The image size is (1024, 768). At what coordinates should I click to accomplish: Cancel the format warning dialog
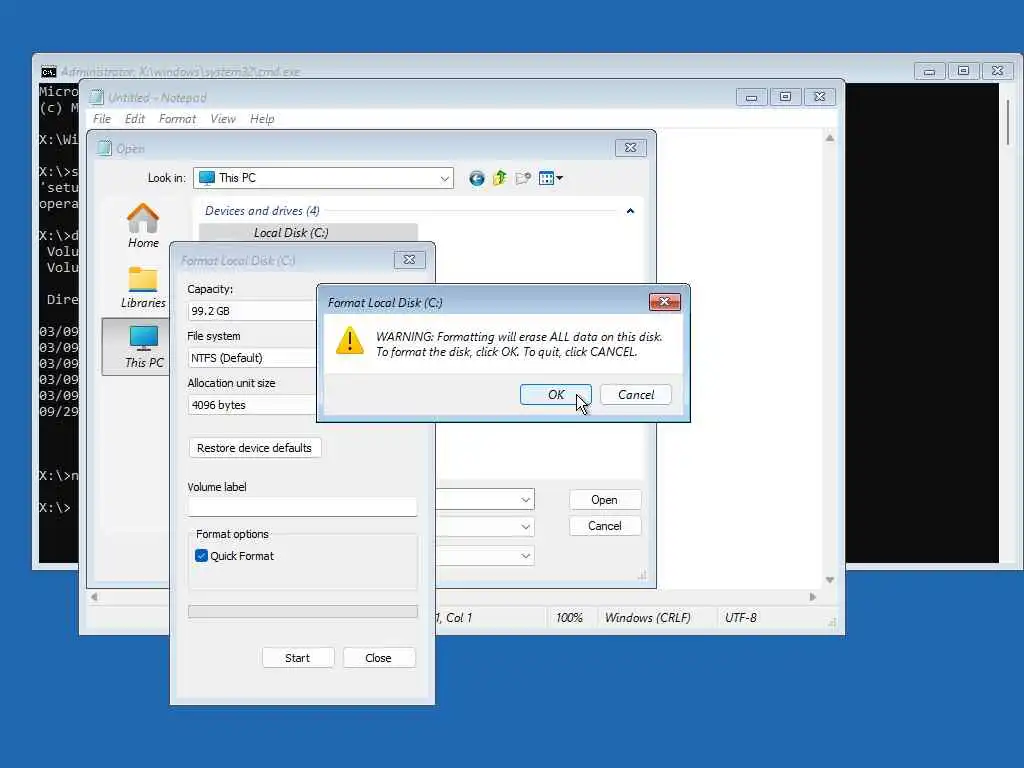click(x=635, y=394)
